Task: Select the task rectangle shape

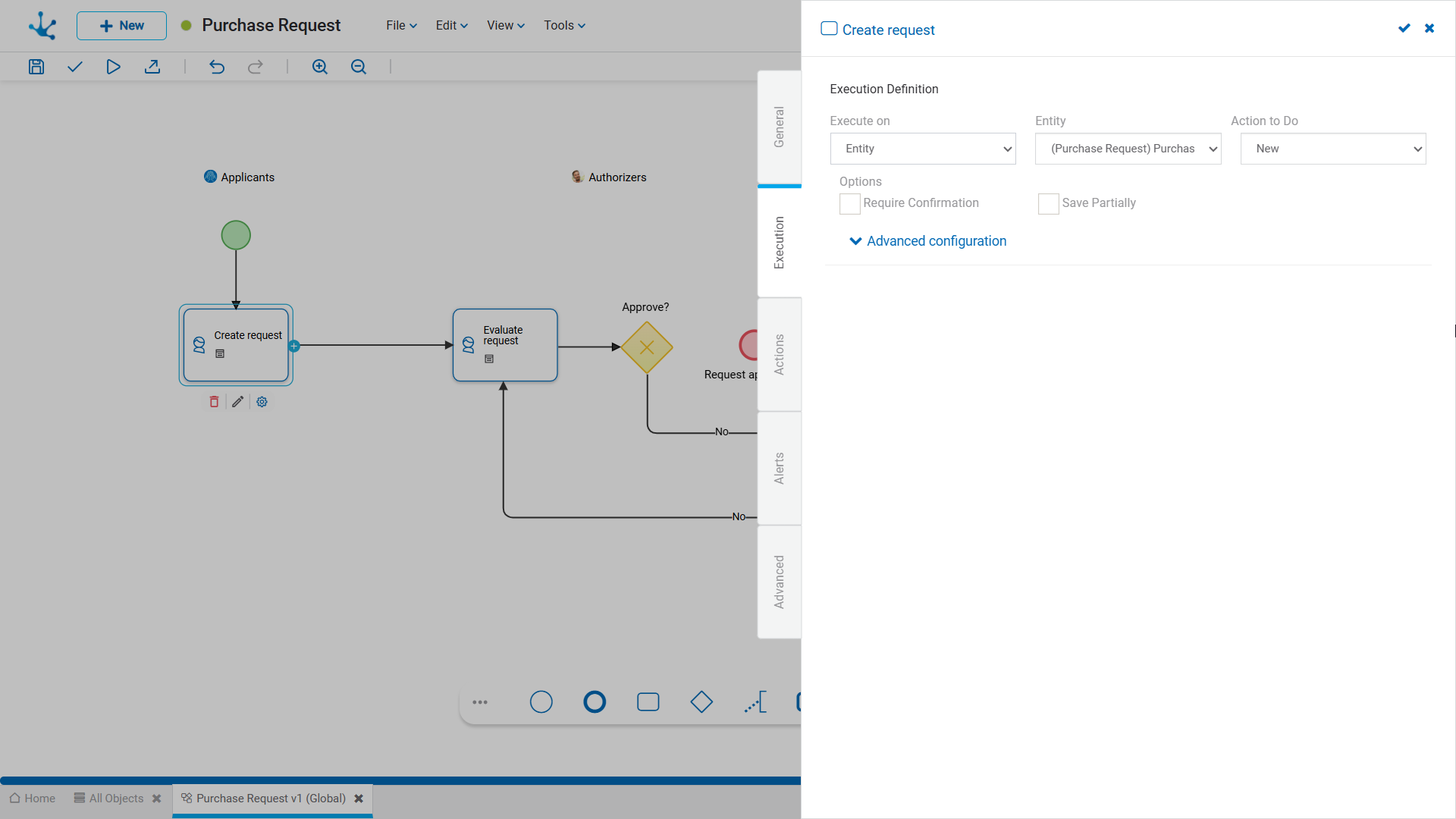Action: 648,702
